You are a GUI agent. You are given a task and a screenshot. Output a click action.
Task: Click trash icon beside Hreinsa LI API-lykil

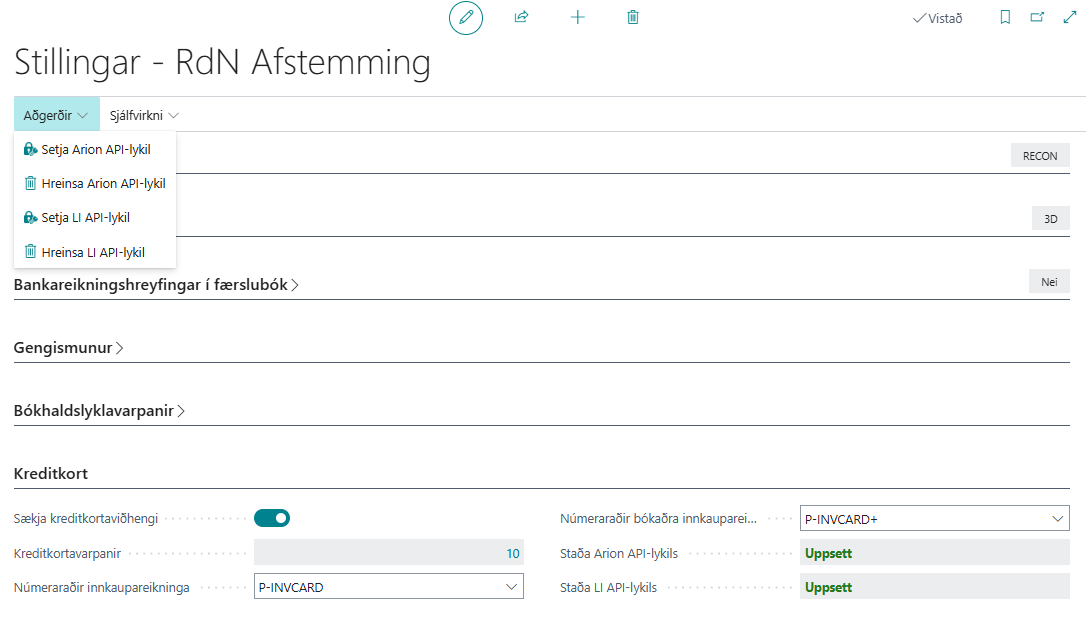coord(31,252)
